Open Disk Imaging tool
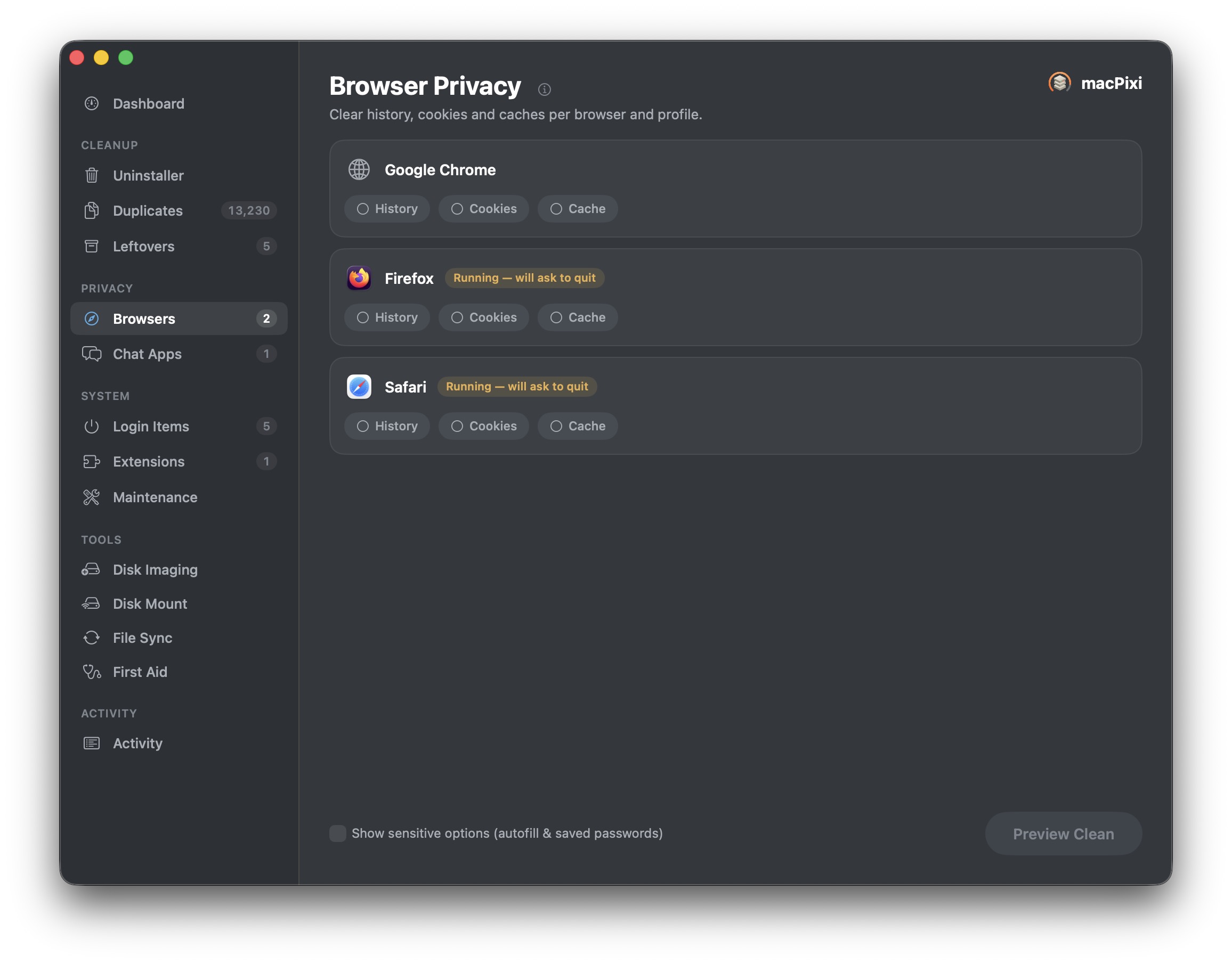 pyautogui.click(x=179, y=569)
